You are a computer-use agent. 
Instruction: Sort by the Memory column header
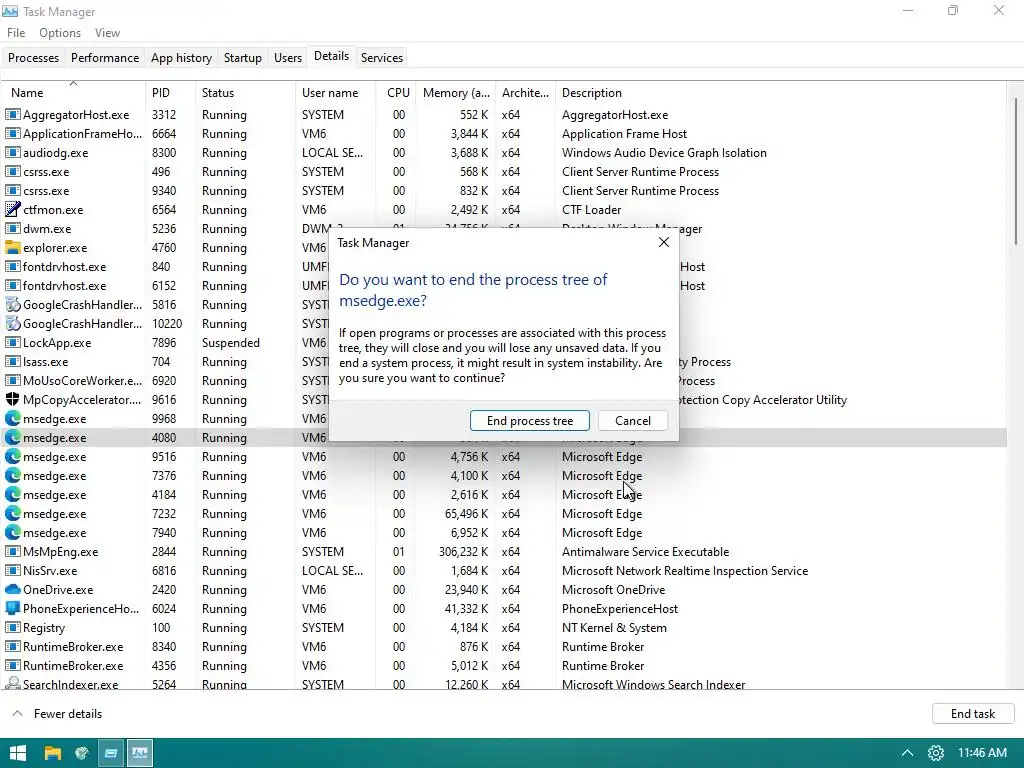coord(456,92)
